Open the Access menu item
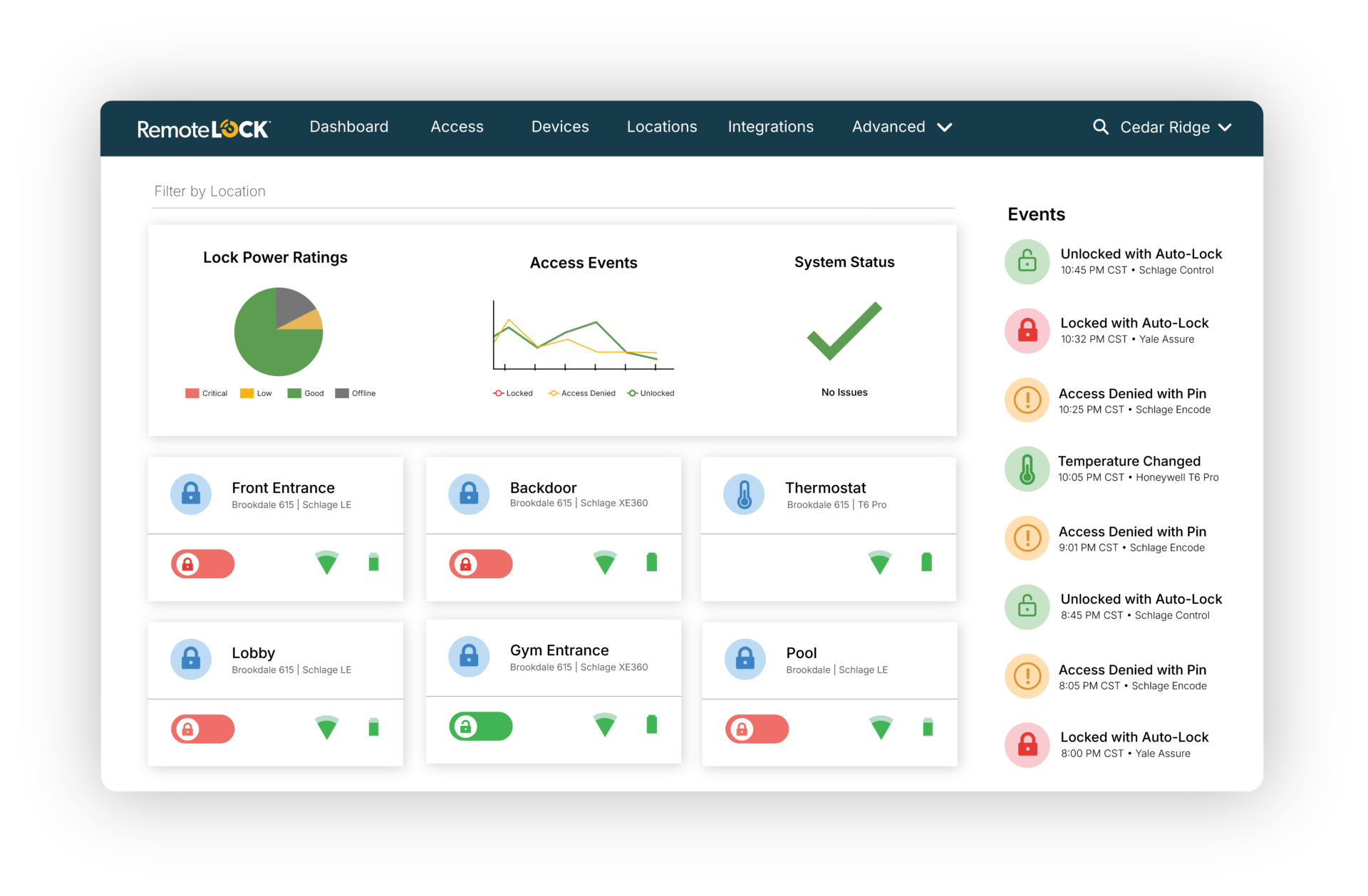Screen dimensions: 1368x896 [x=457, y=127]
